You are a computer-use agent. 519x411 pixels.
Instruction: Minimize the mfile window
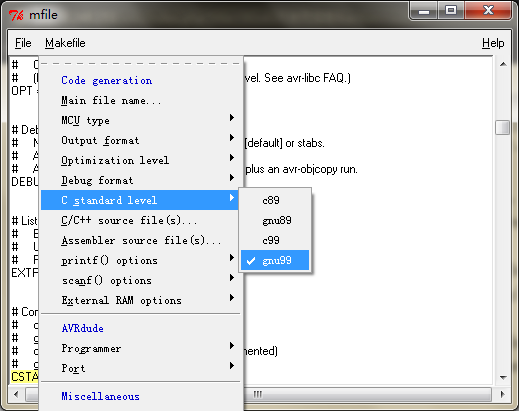click(x=423, y=11)
